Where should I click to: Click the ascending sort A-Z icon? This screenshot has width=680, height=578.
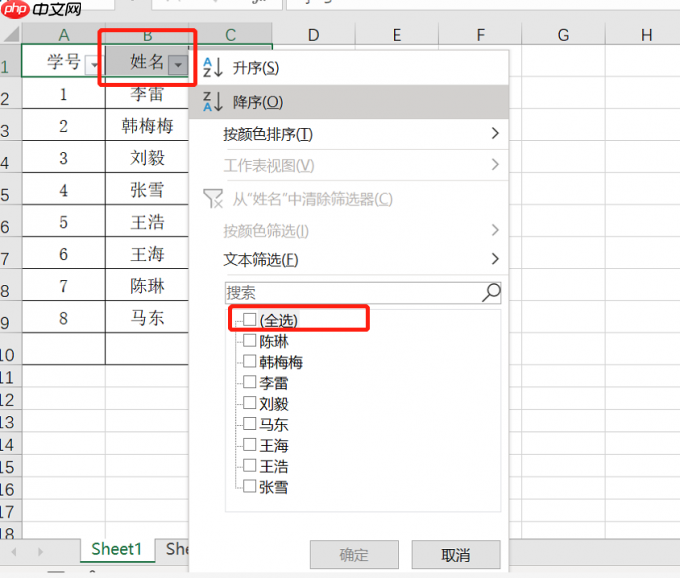click(x=212, y=67)
